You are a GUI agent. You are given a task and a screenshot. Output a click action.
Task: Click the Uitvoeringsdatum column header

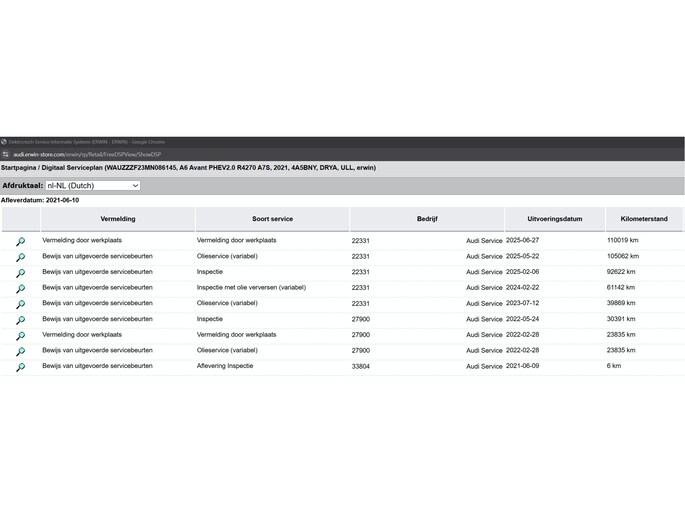[555, 219]
